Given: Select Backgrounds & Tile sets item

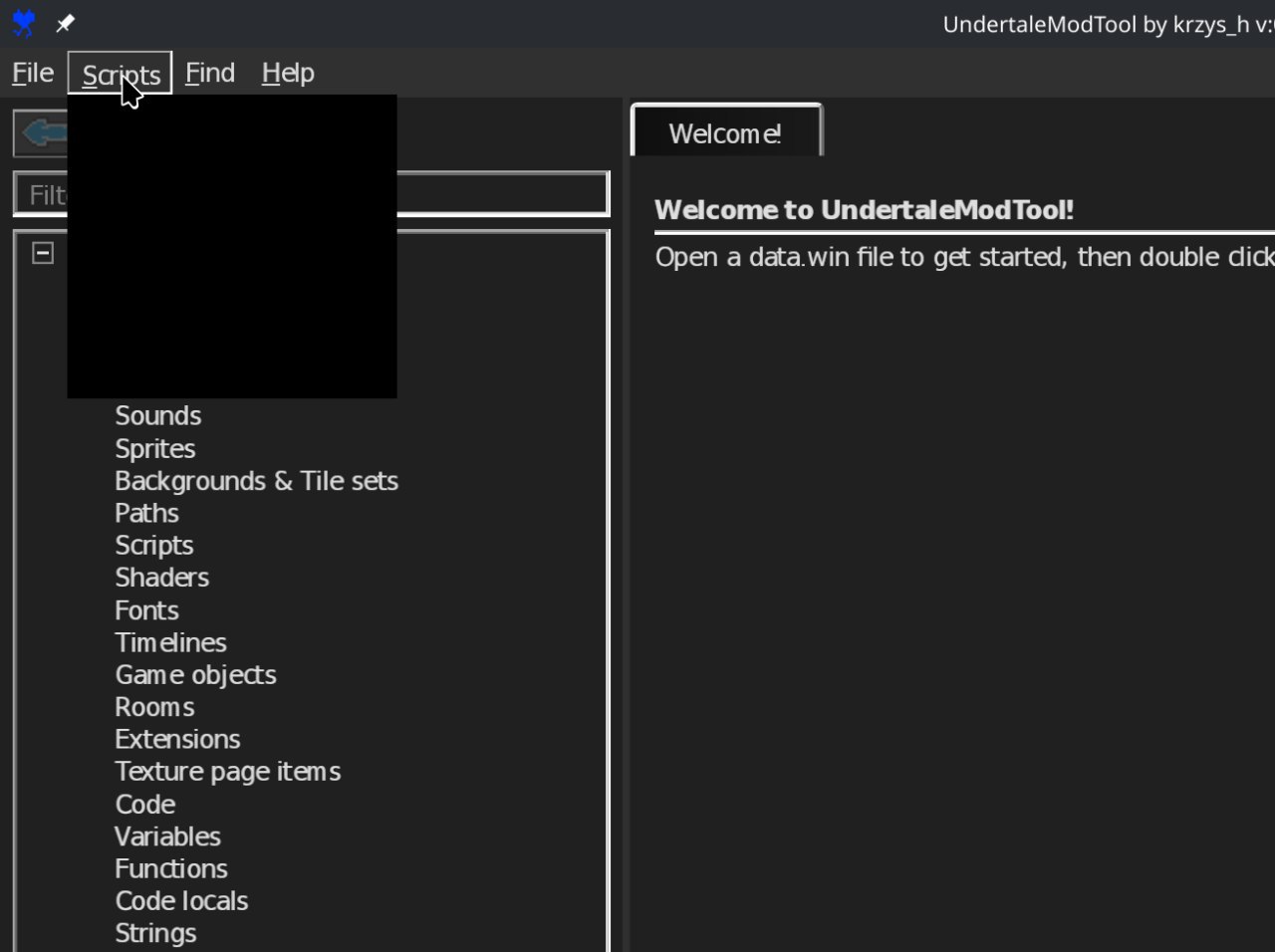Looking at the screenshot, I should point(257,481).
